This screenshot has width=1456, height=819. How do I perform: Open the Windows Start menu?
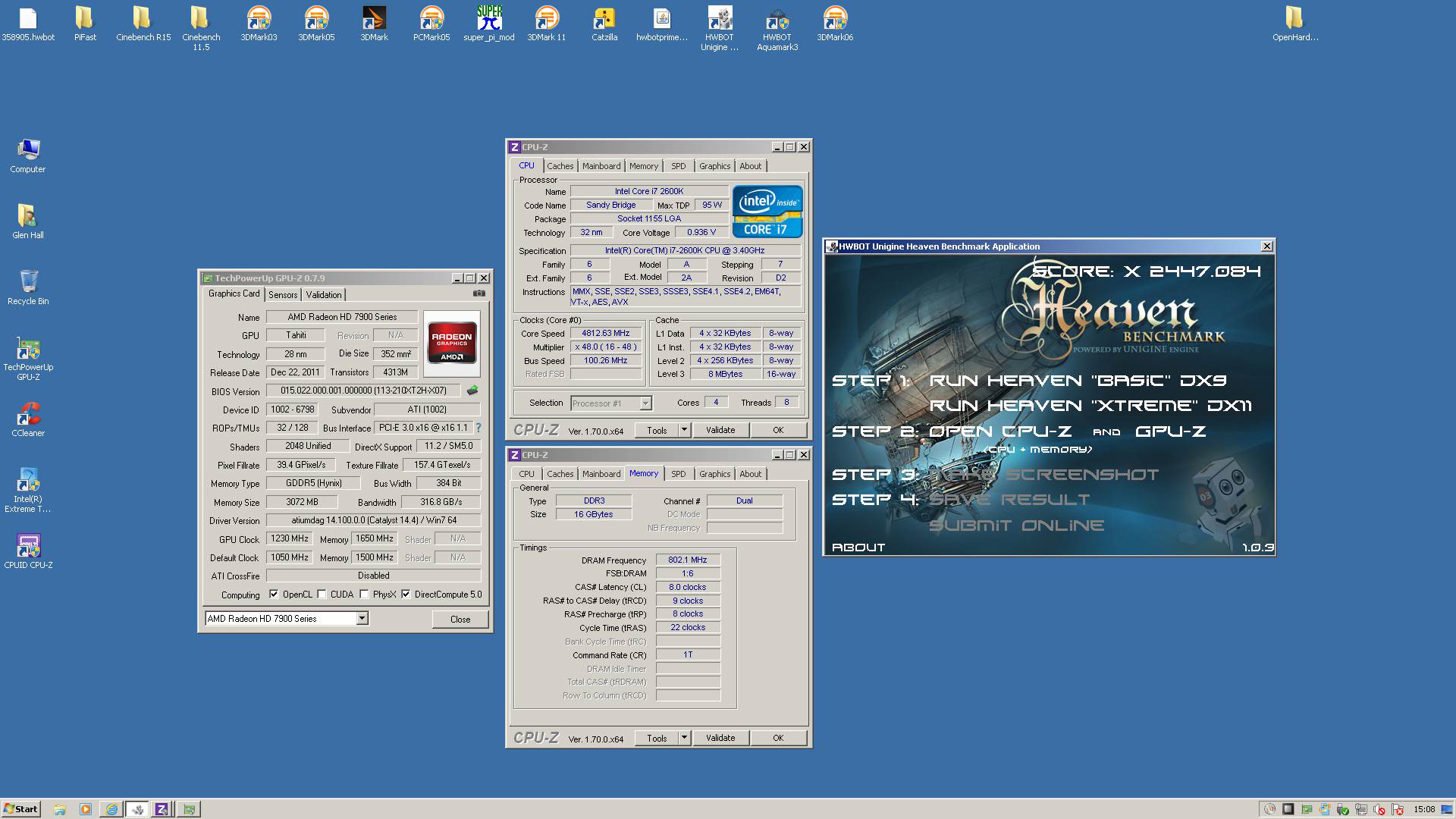[20, 809]
